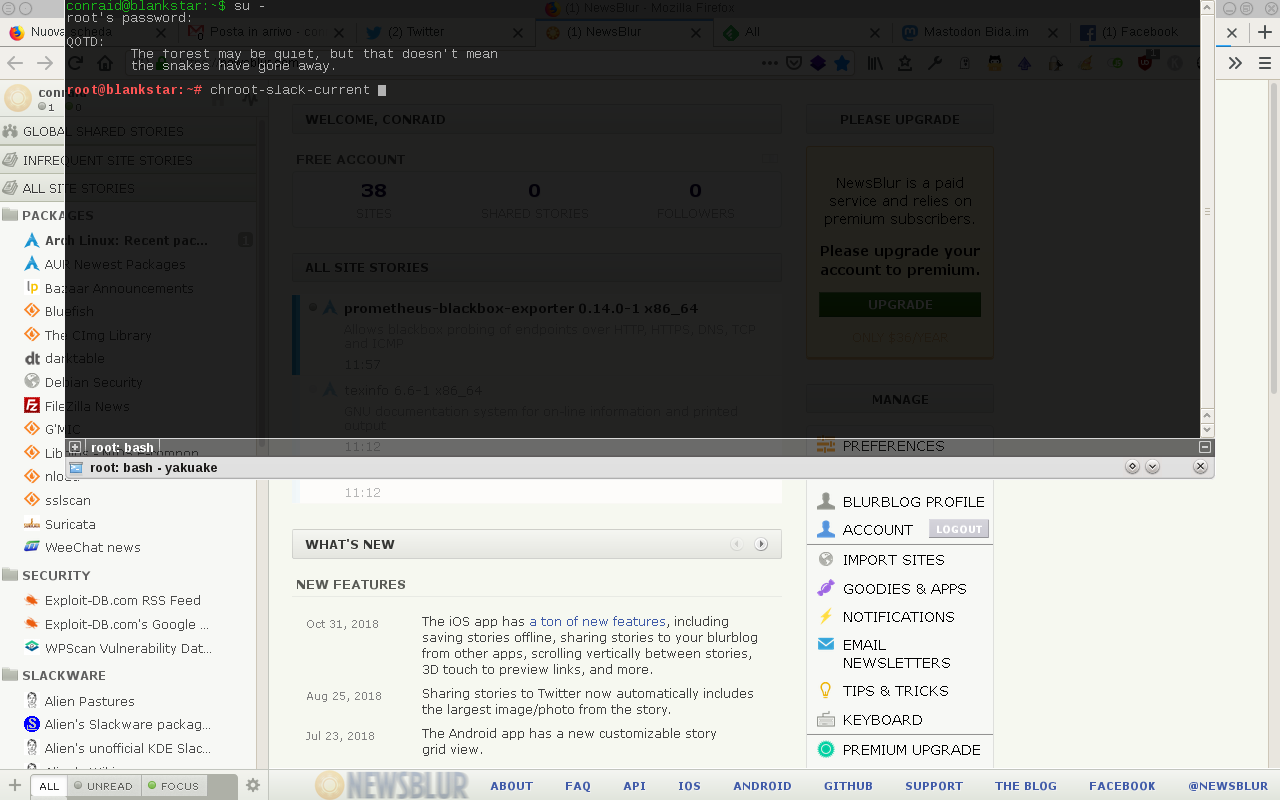The width and height of the screenshot is (1280, 800).
Task: Click the Account person icon
Action: [826, 529]
